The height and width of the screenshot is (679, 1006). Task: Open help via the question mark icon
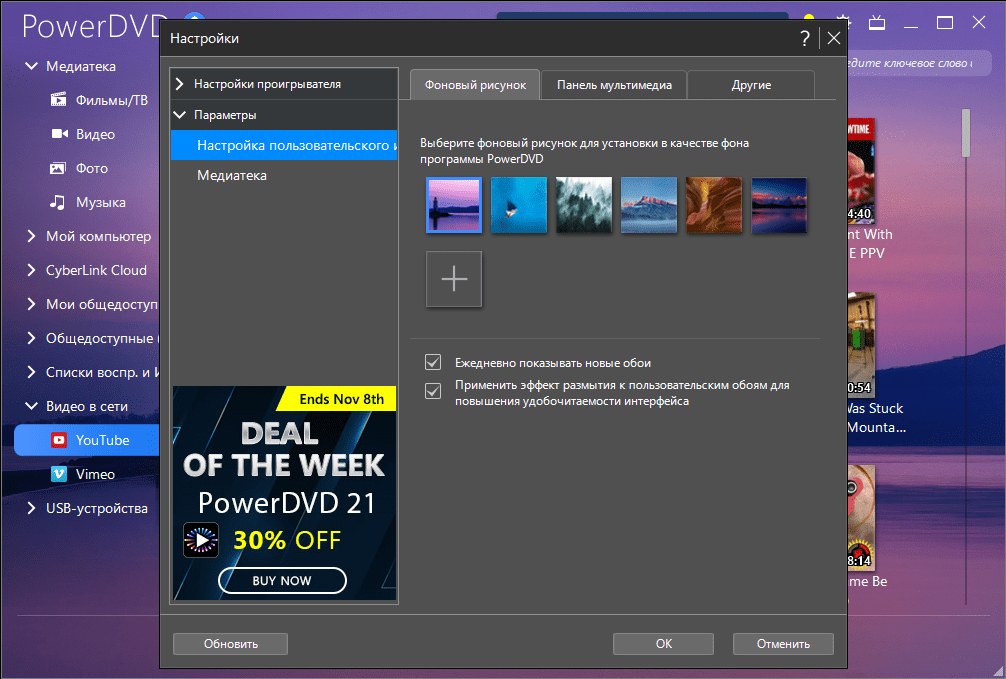[805, 39]
